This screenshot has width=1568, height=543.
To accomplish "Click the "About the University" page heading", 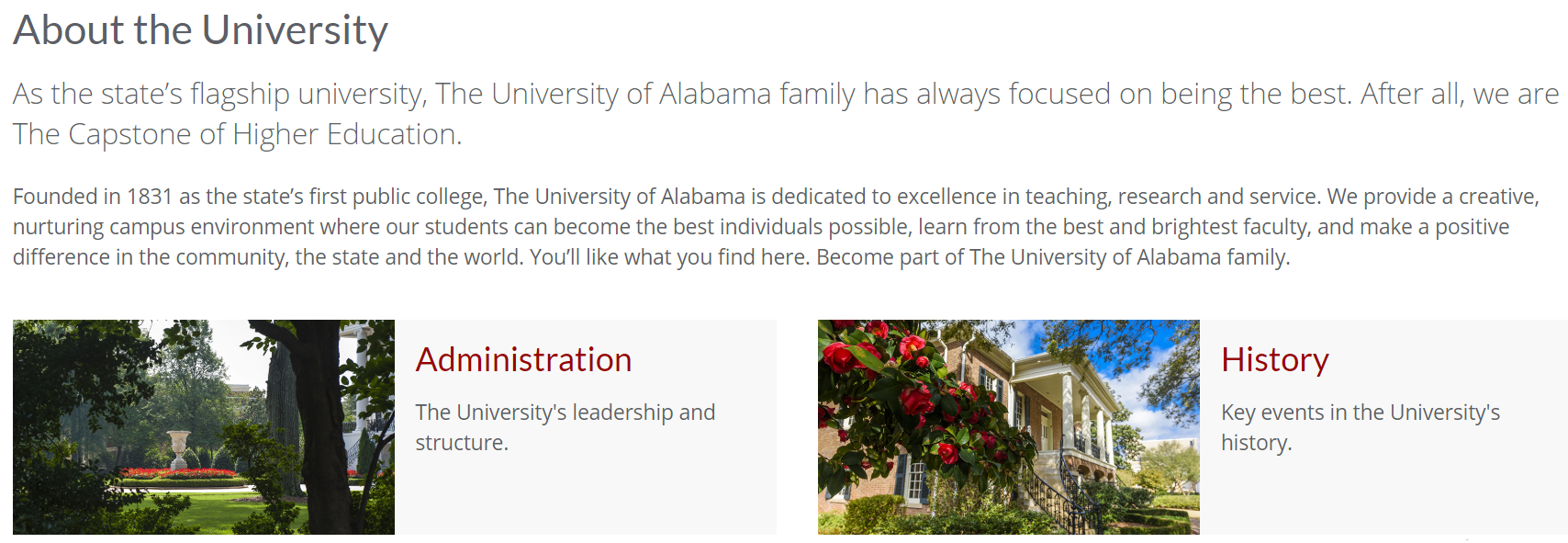I will click(200, 29).
